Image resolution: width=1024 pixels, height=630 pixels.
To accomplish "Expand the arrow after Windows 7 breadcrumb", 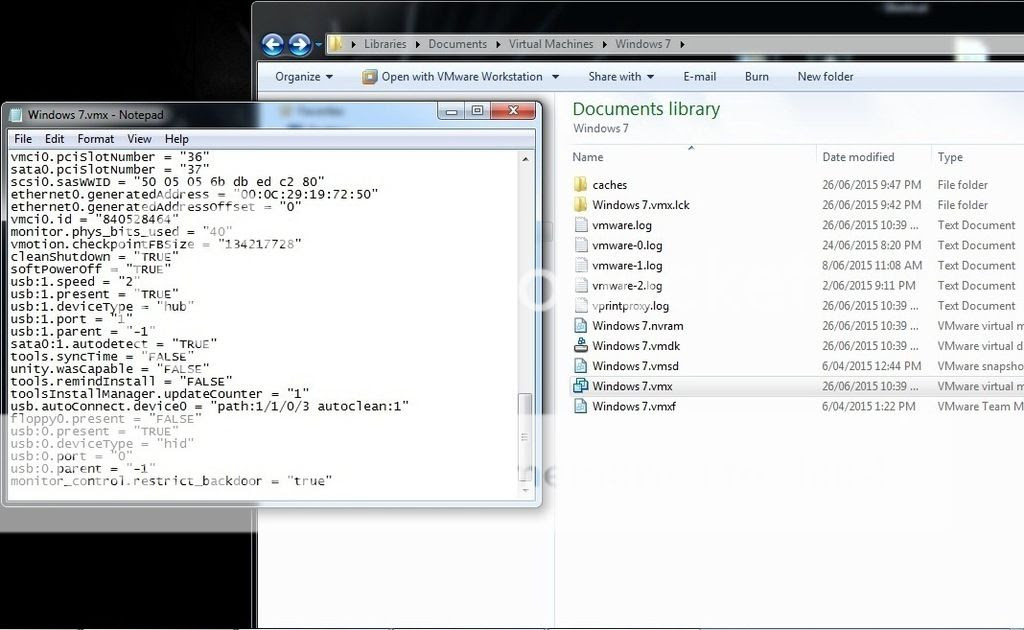I will [682, 44].
